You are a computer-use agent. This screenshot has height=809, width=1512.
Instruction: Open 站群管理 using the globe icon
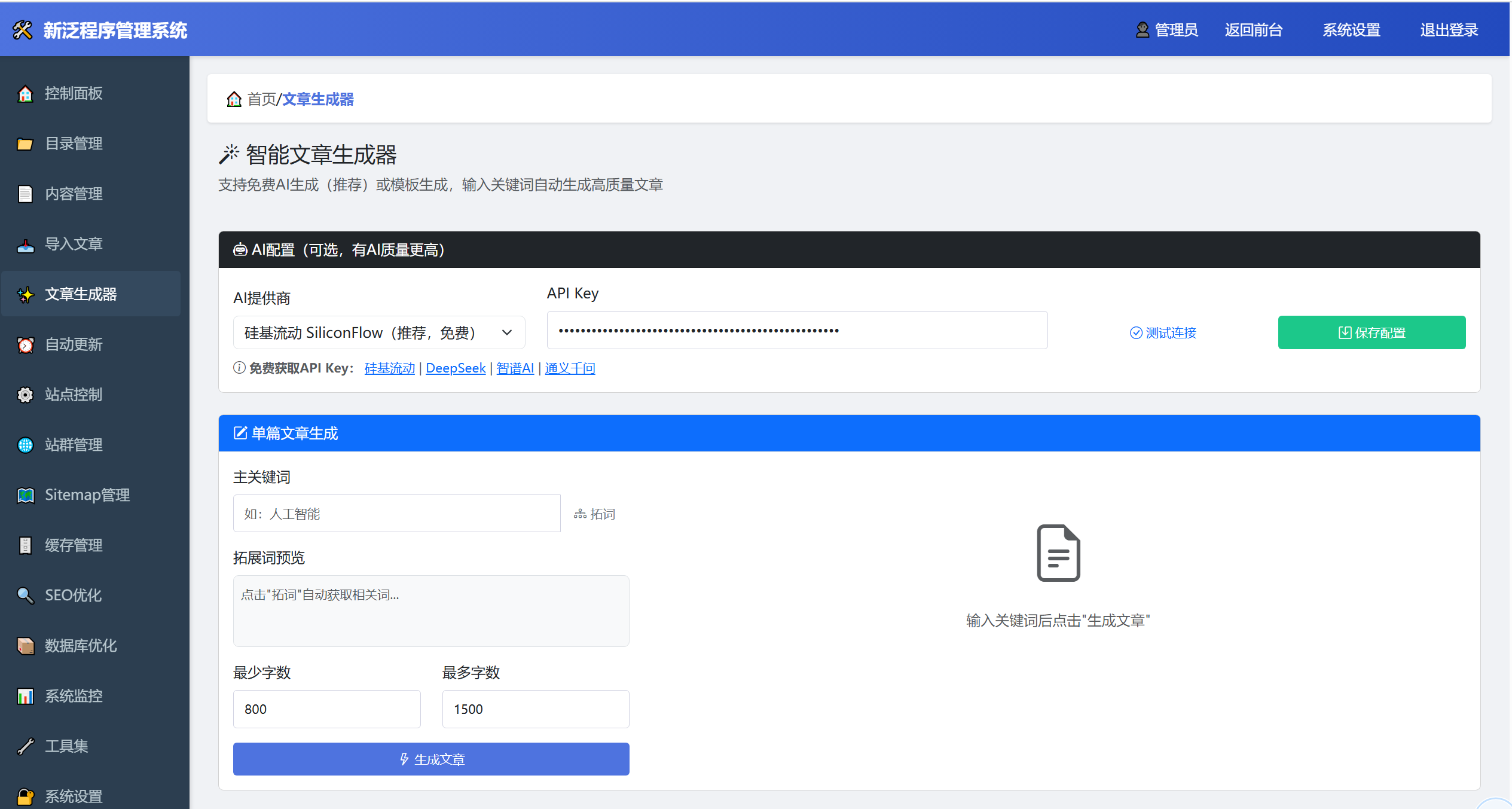pos(25,444)
